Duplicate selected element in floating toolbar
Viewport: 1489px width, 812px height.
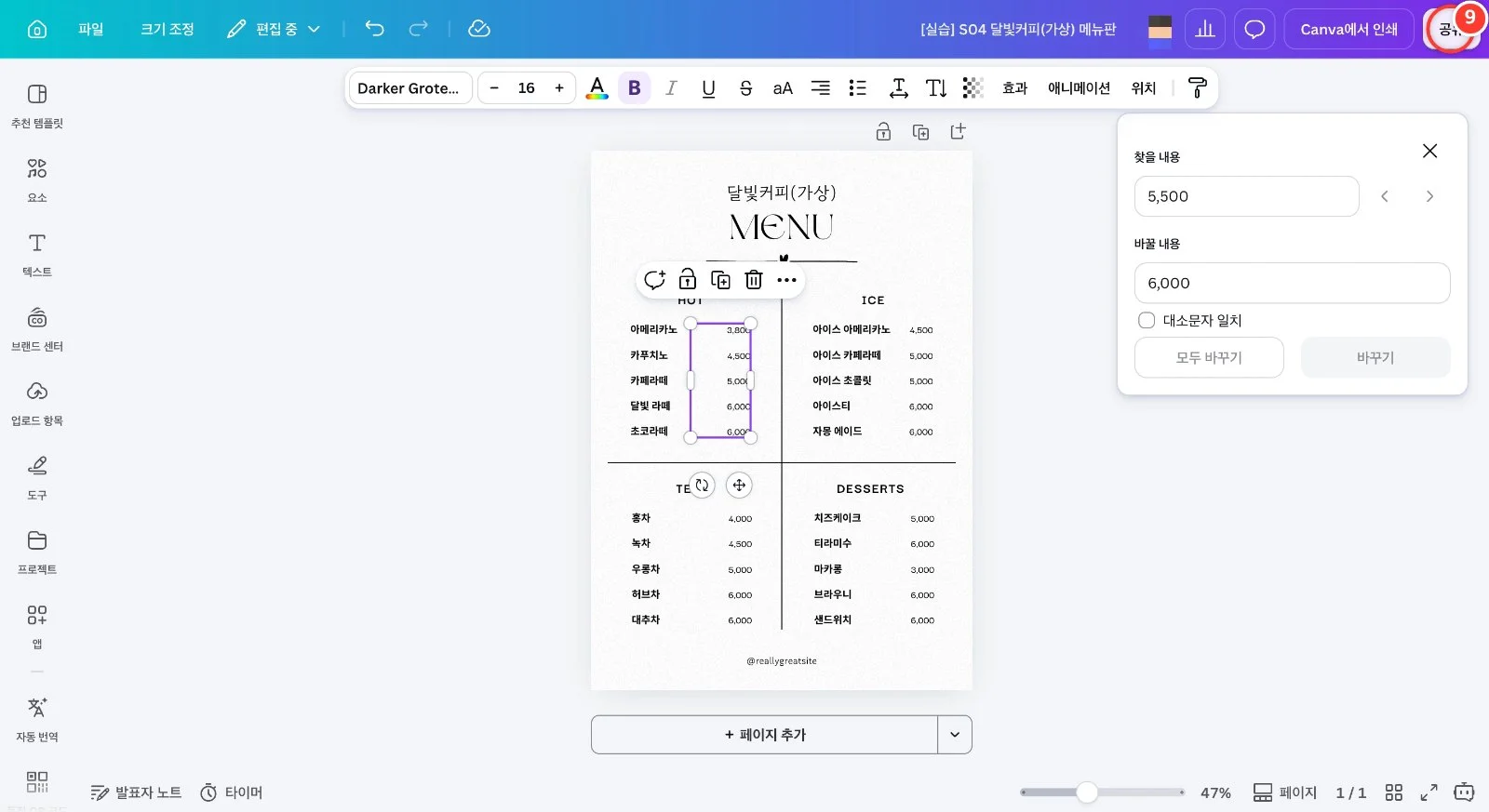coord(720,280)
